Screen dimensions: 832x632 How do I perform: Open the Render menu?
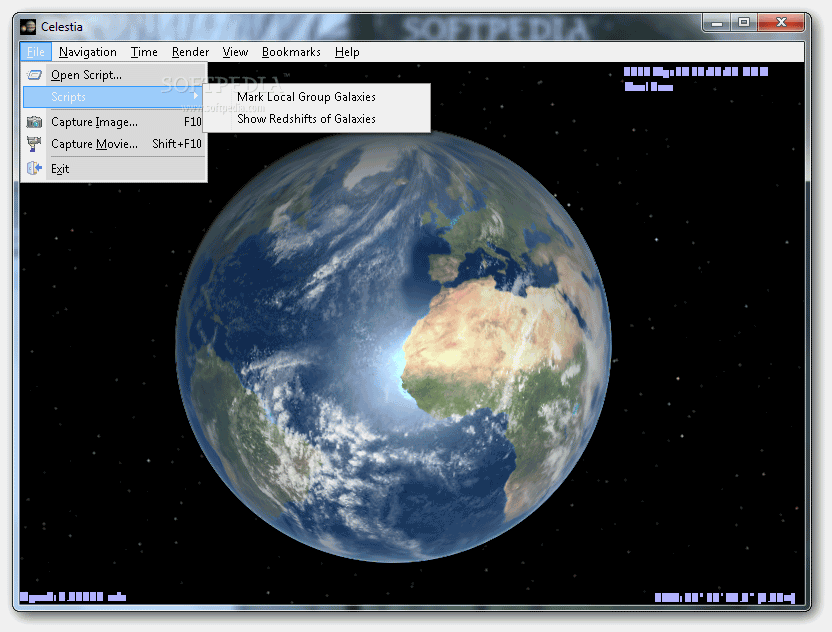click(190, 52)
